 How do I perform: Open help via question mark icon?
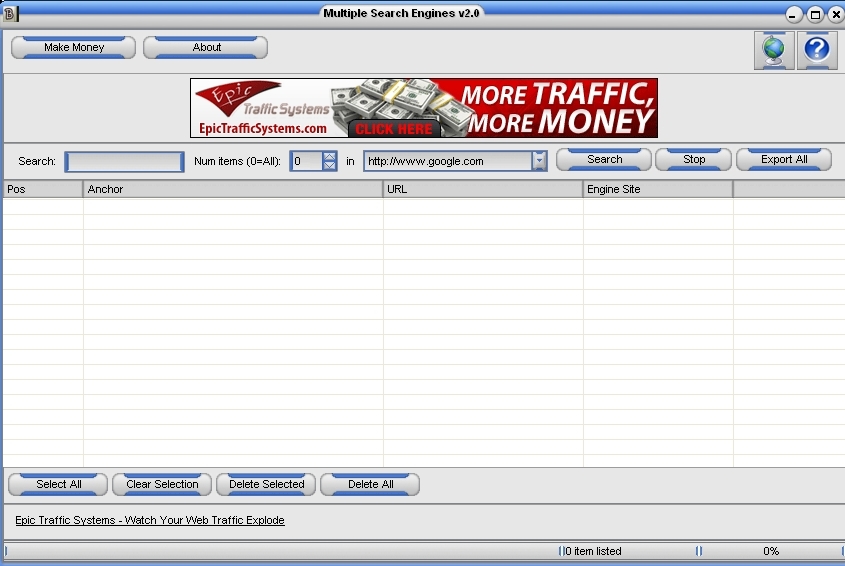[x=817, y=50]
